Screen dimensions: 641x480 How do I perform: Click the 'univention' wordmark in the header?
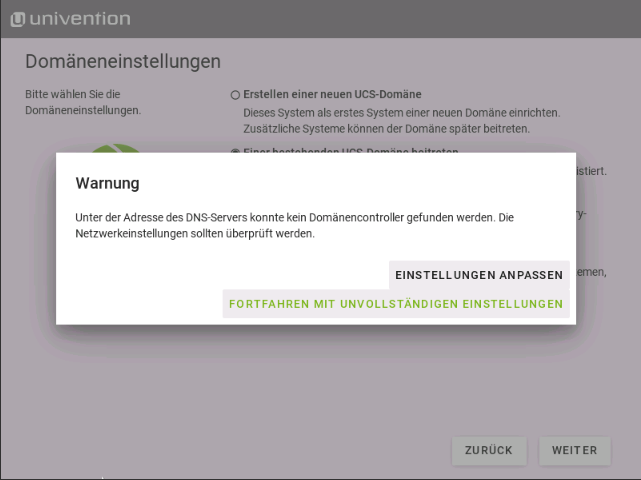(x=80, y=19)
